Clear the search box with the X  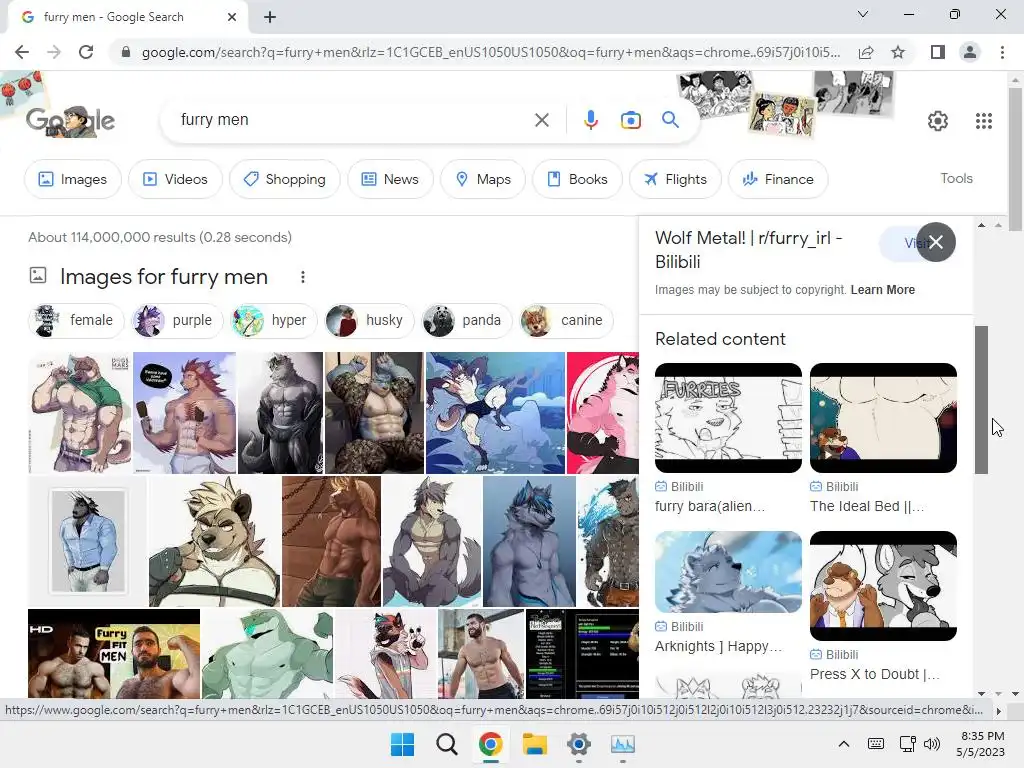coord(541,120)
